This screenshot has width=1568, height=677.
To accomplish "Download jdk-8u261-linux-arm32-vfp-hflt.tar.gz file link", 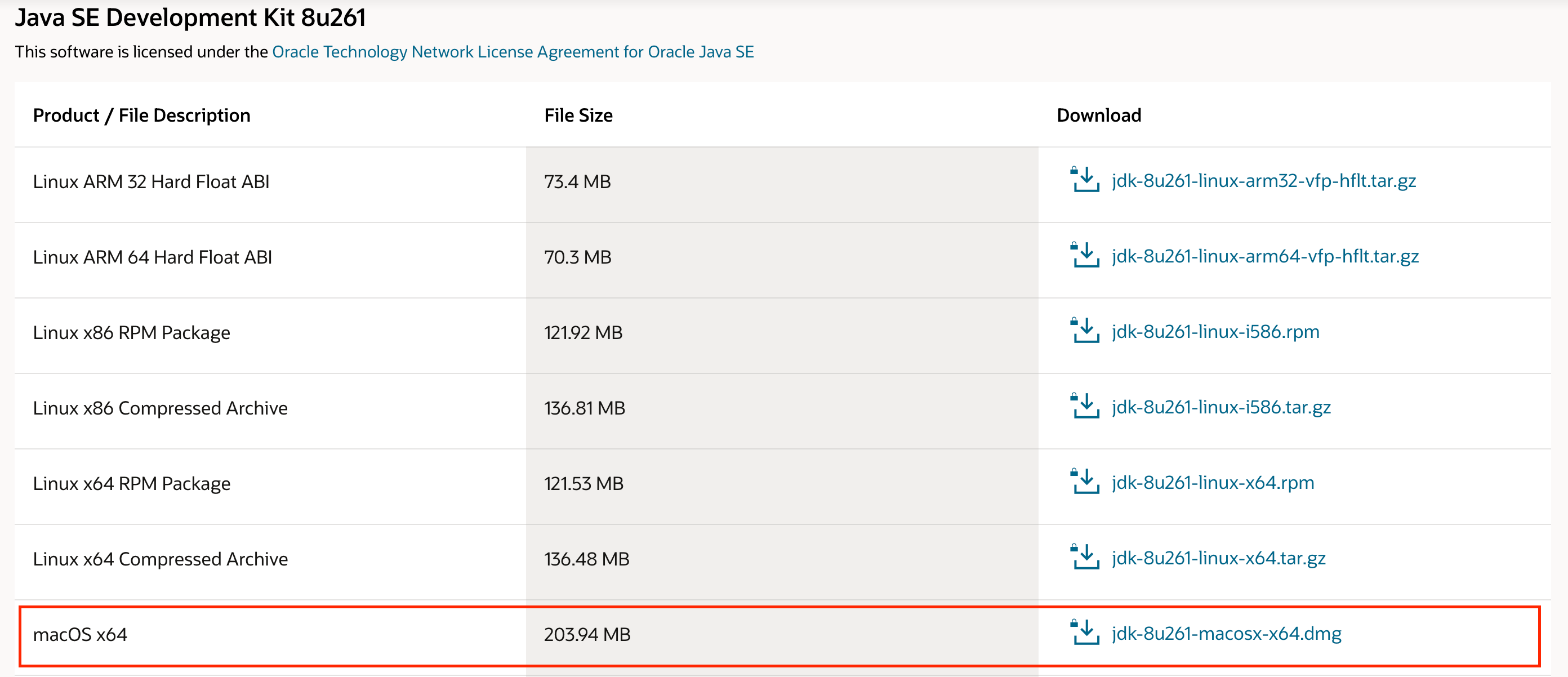I will [x=1263, y=181].
